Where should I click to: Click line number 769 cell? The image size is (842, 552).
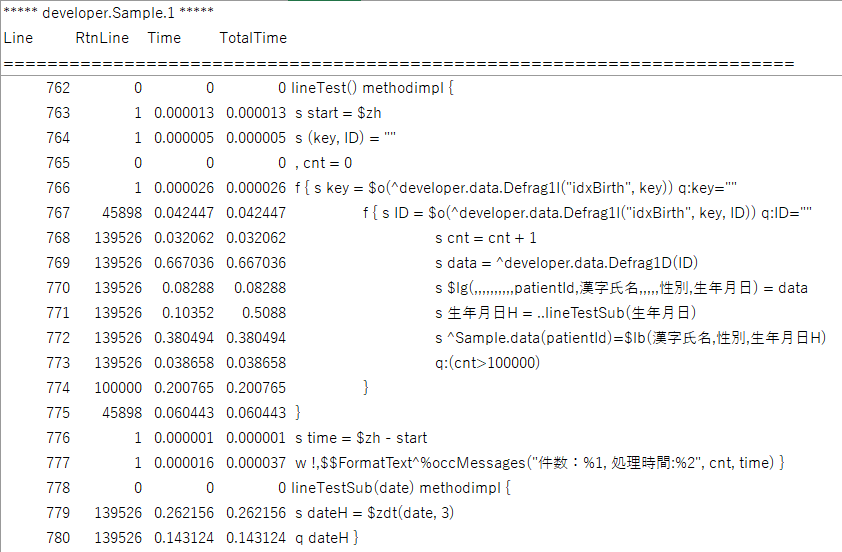coord(58,263)
